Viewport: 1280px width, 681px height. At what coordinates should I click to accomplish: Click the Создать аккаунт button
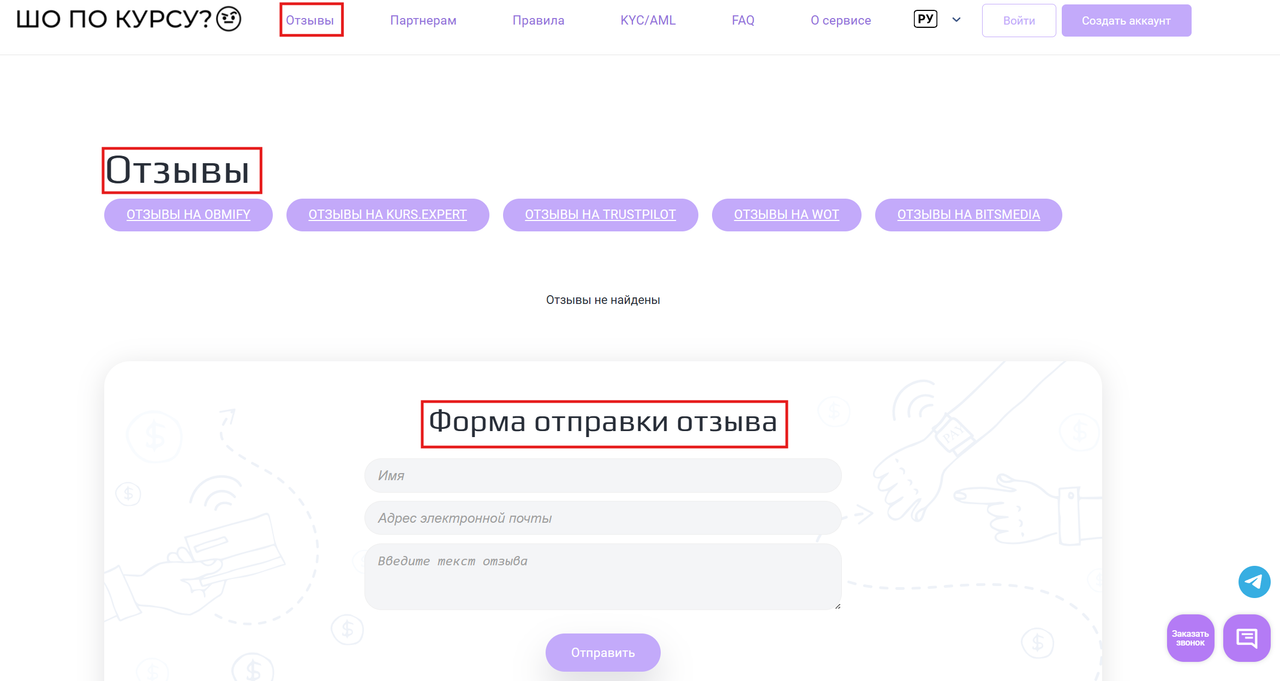click(1126, 20)
